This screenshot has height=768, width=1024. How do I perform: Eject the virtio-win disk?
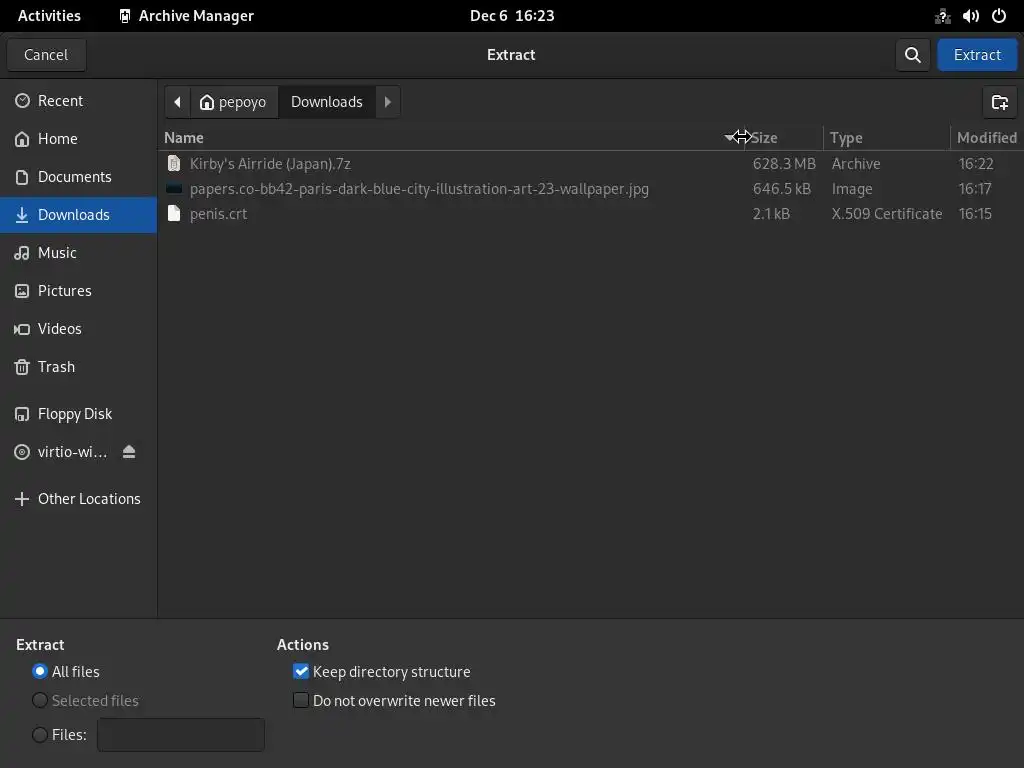(129, 452)
